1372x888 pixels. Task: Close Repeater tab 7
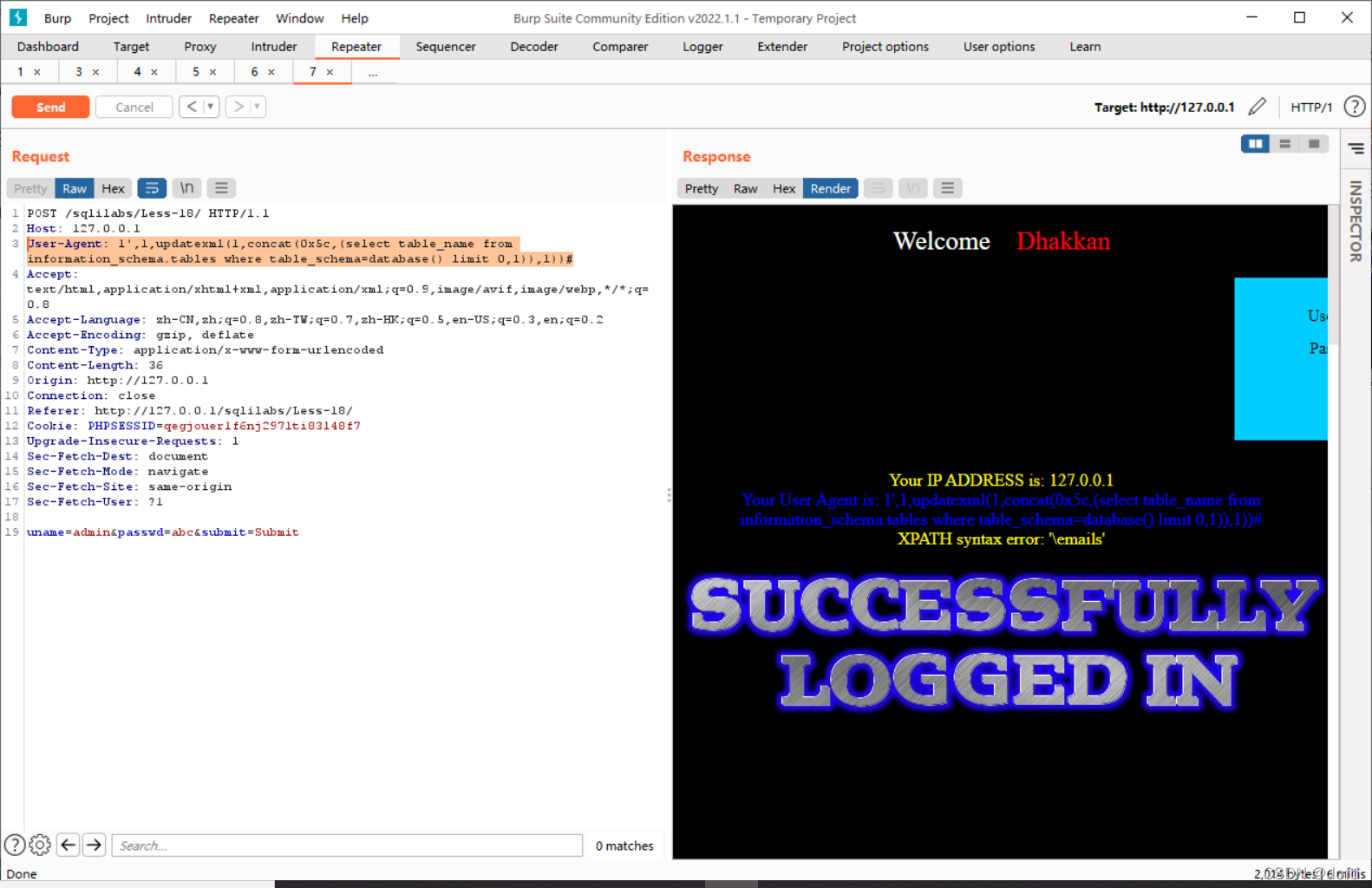[330, 72]
